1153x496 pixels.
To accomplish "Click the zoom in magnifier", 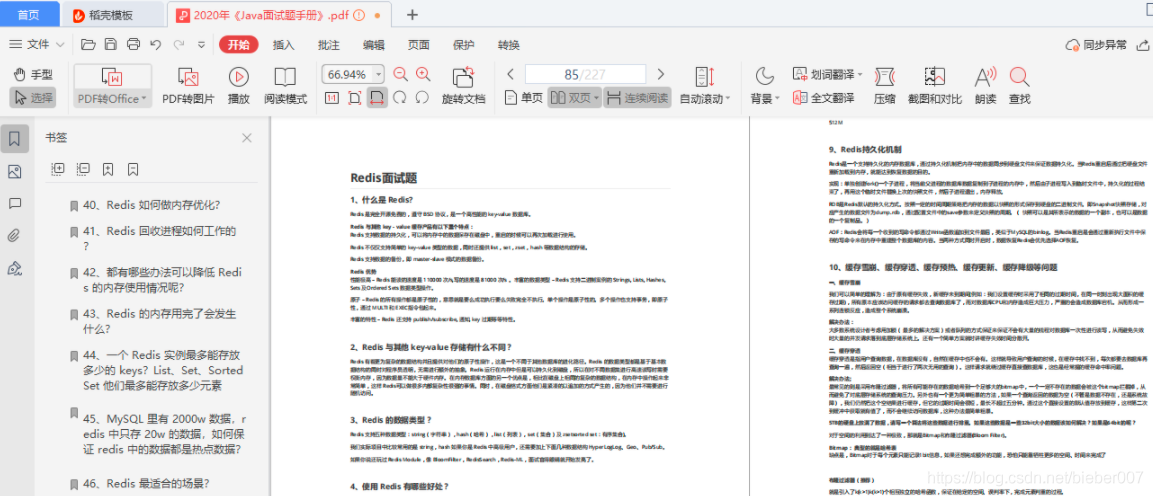I will tap(423, 74).
